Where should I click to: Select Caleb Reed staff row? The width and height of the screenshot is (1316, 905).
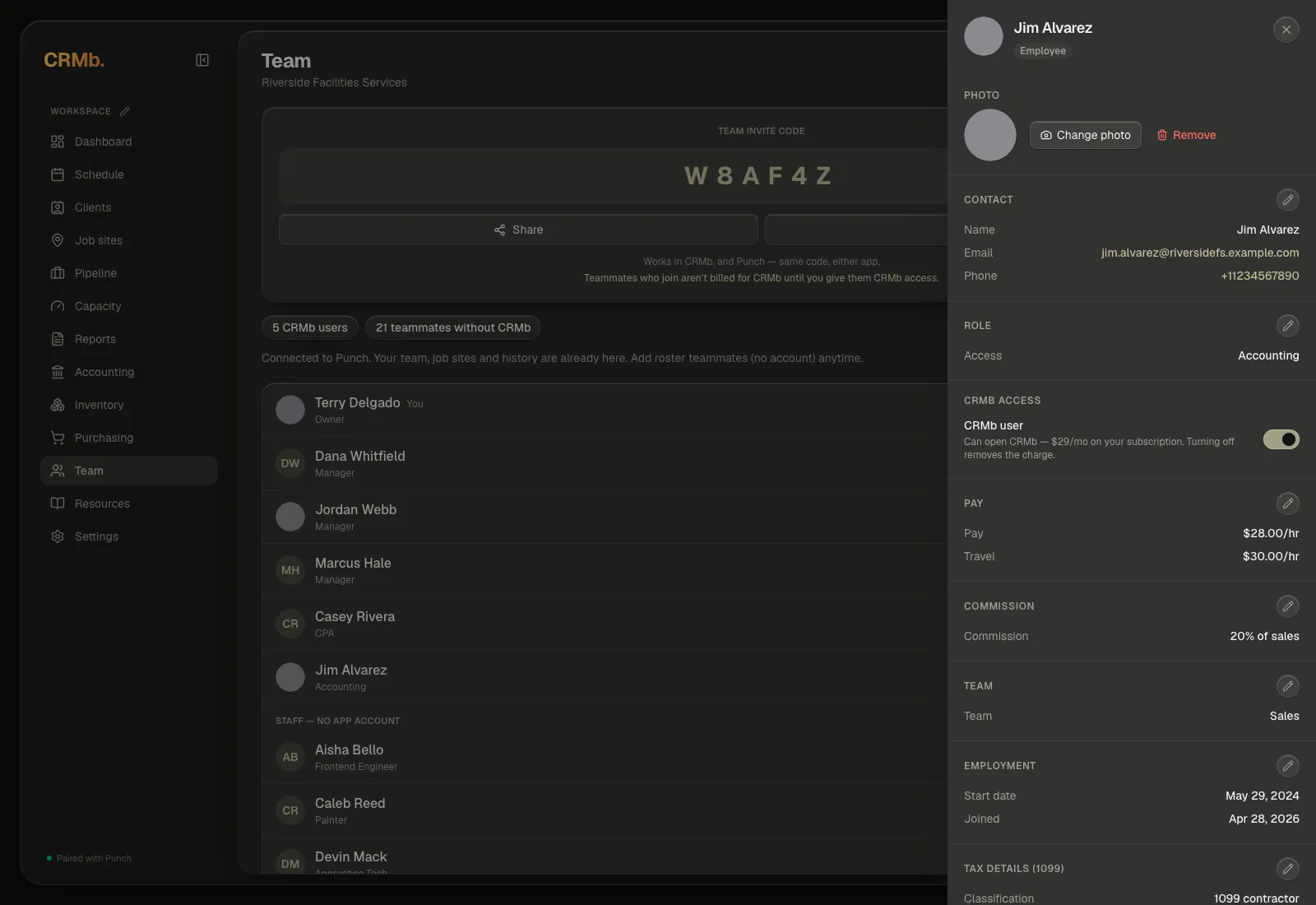tap(605, 810)
